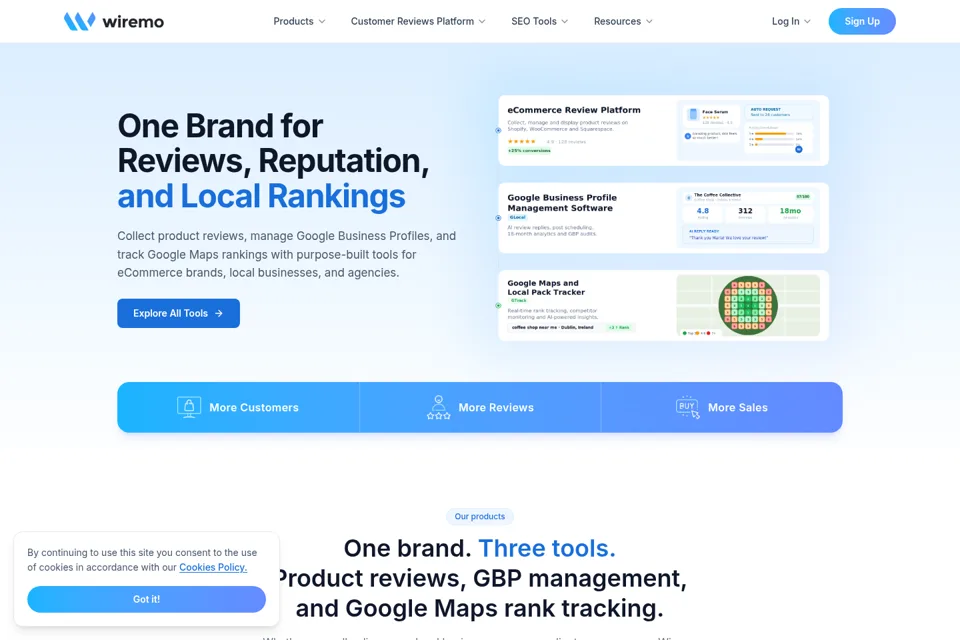Select the More Sales tab
Image resolution: width=960 pixels, height=640 pixels.
click(x=722, y=407)
